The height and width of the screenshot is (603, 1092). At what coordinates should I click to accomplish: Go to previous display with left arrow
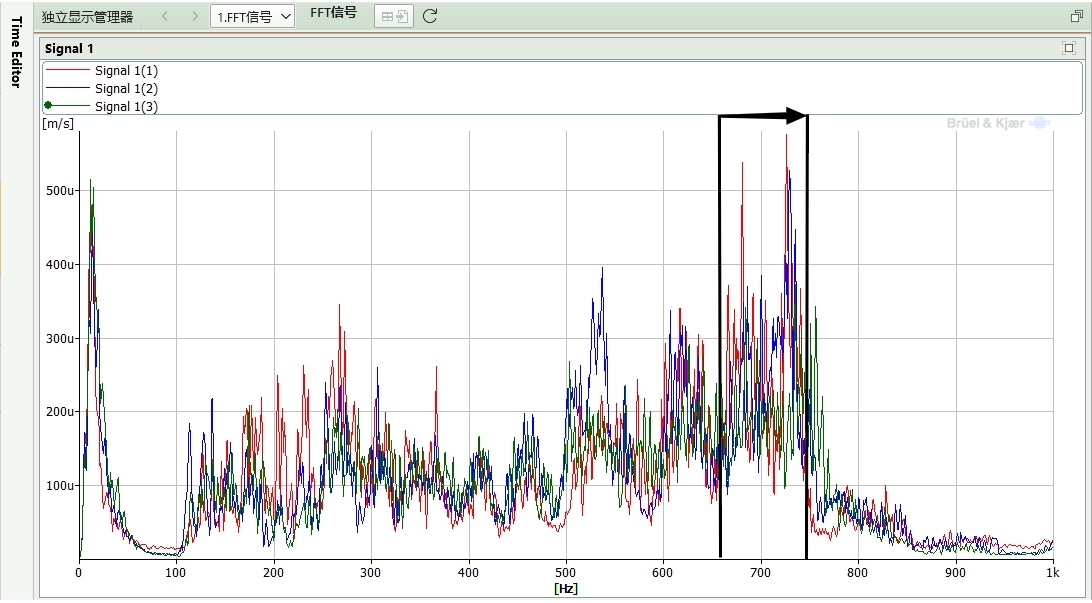[x=165, y=16]
